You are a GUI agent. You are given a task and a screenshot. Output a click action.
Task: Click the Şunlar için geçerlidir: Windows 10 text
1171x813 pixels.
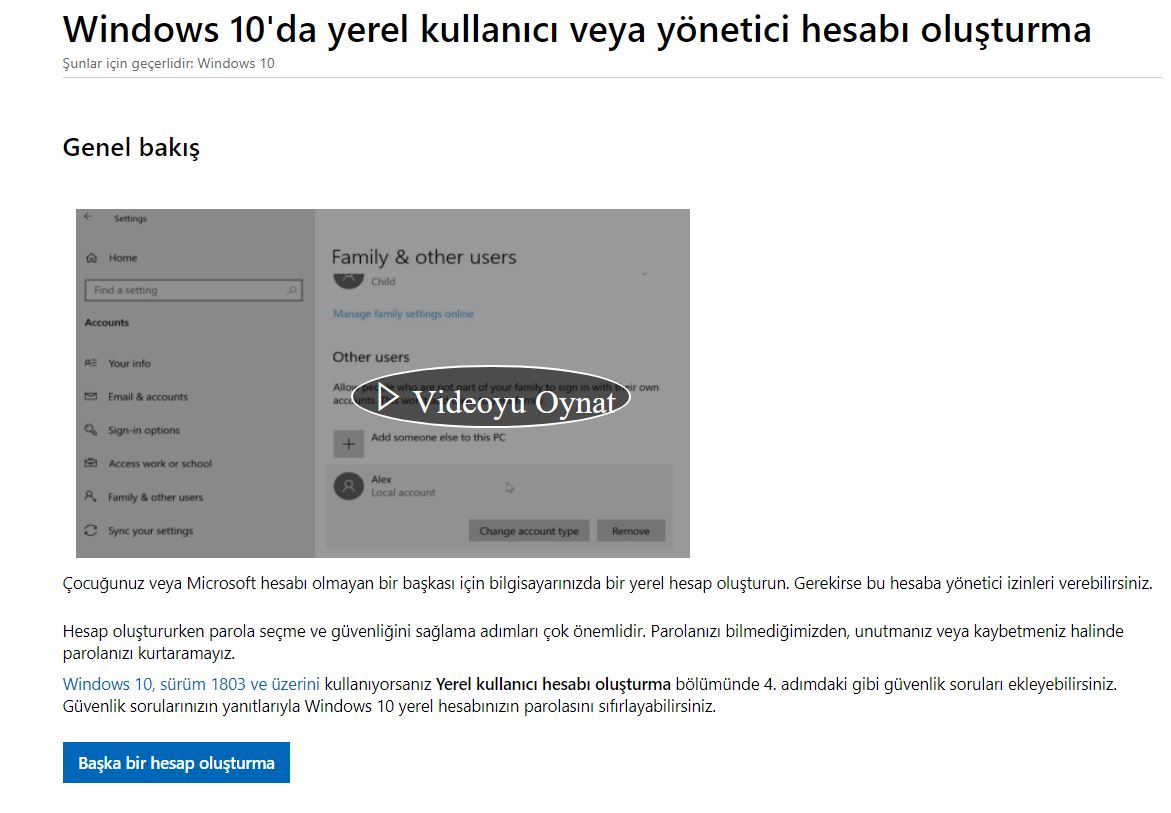169,63
